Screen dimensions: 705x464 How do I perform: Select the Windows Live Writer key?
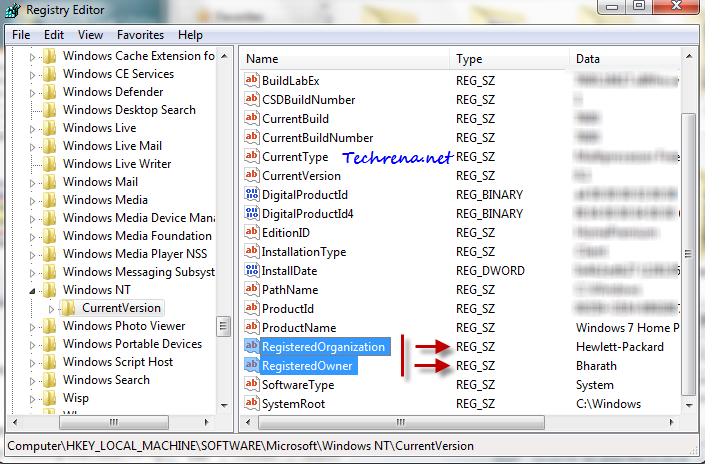pos(117,164)
